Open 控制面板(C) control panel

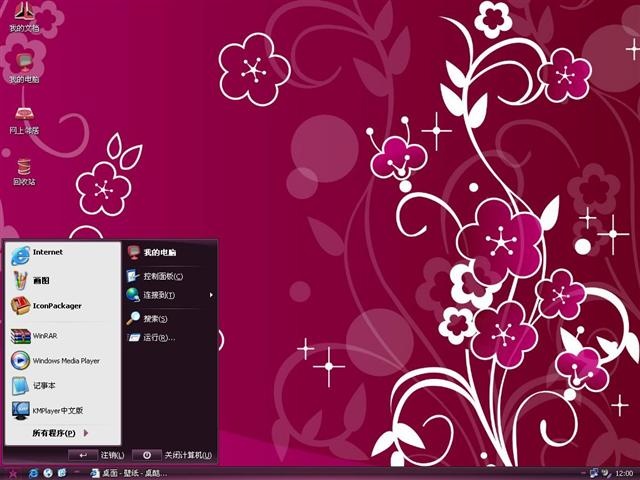point(169,276)
